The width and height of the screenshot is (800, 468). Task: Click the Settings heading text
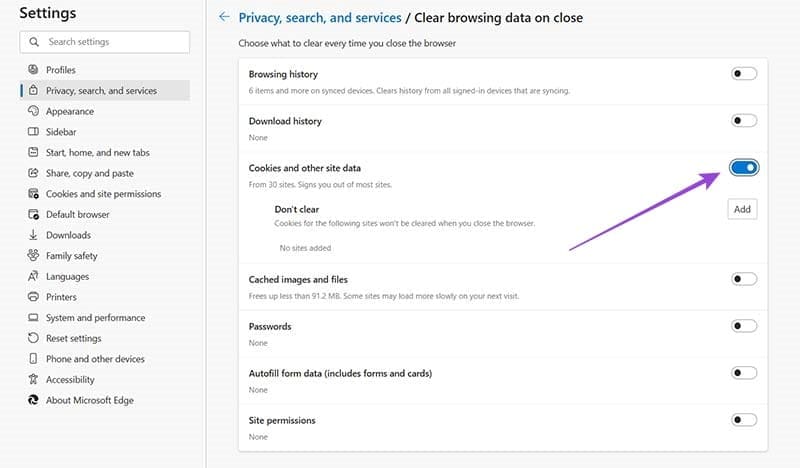click(48, 13)
